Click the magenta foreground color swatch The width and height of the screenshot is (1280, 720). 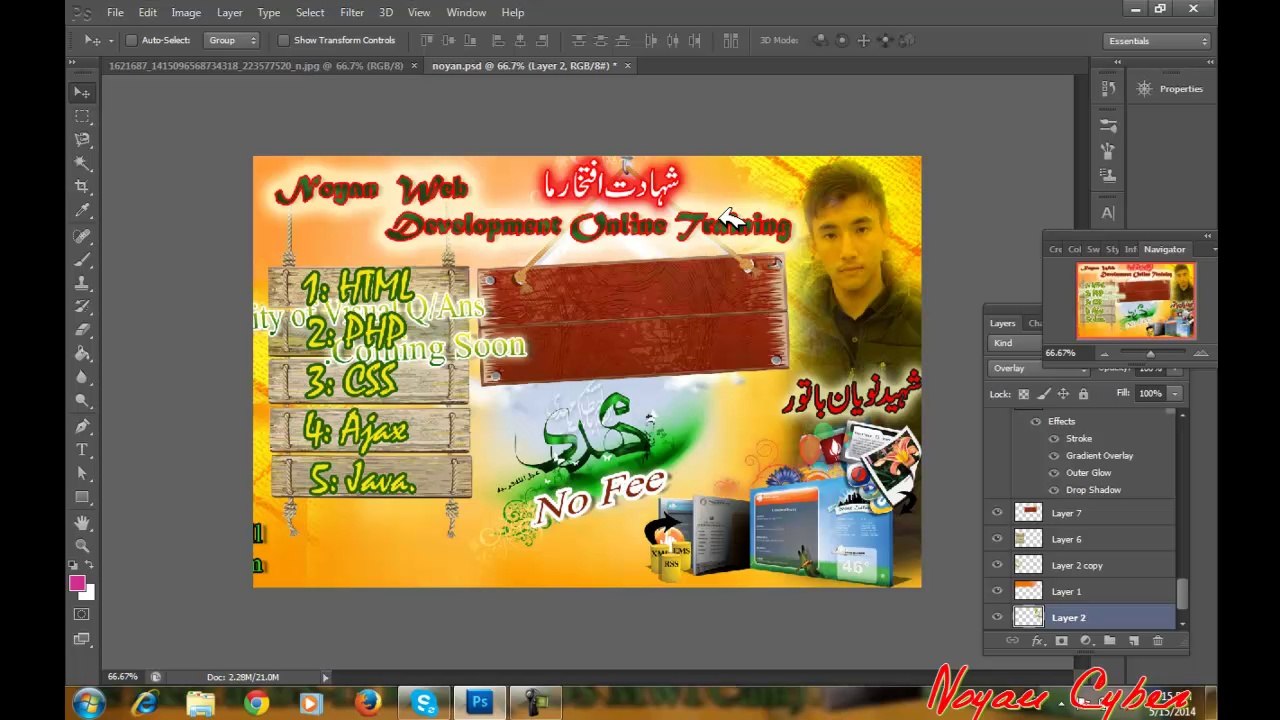click(77, 583)
